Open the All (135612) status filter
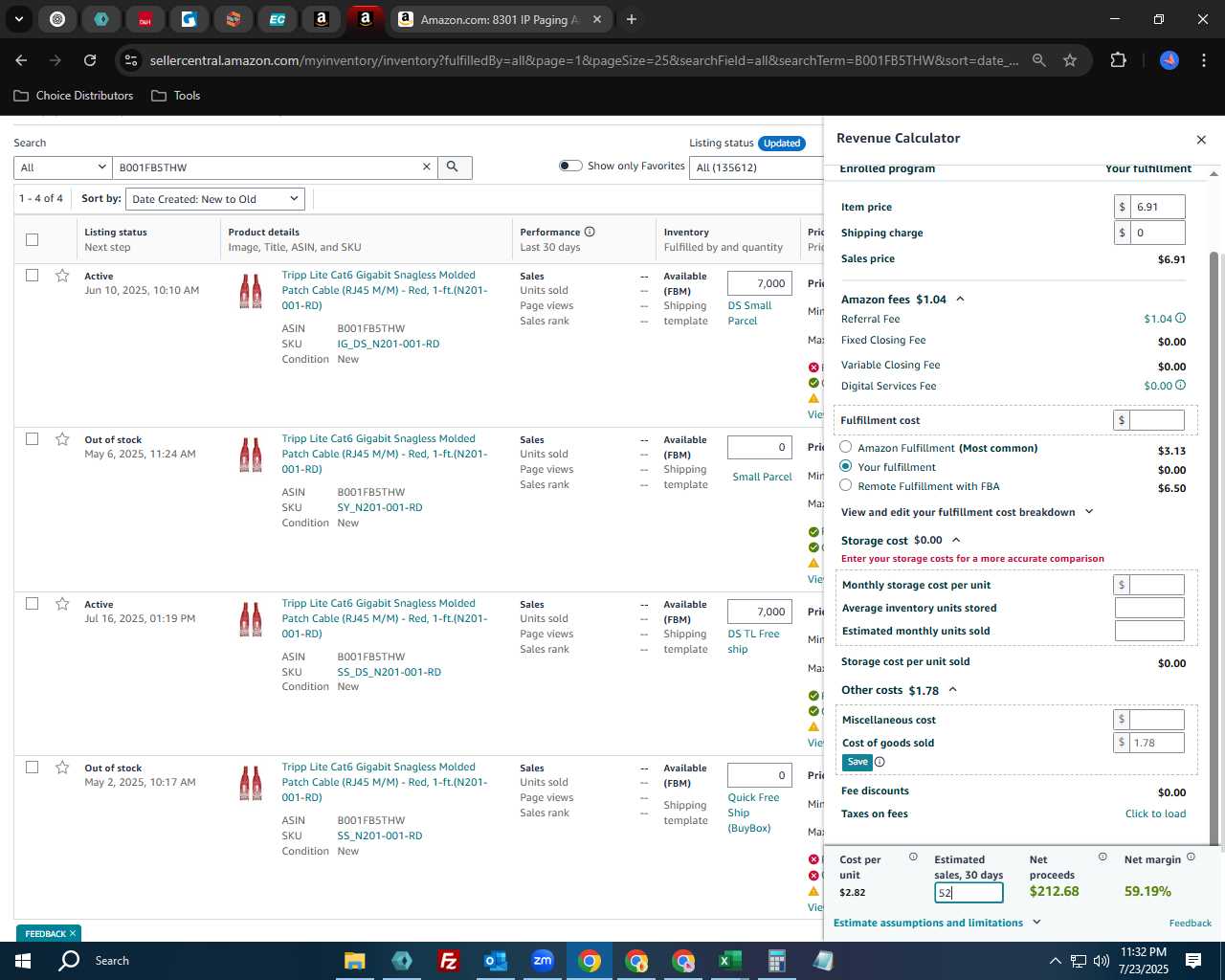The image size is (1225, 980). pos(756,167)
